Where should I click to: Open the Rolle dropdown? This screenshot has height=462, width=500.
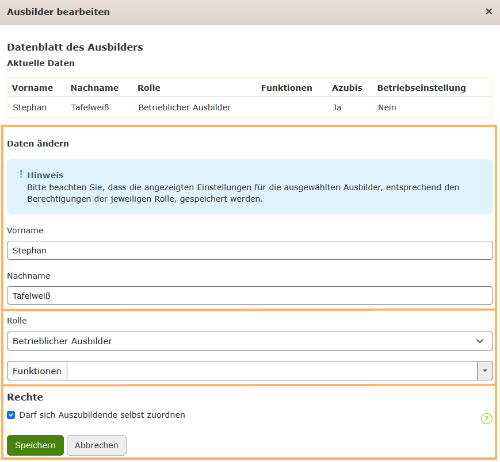[x=250, y=341]
